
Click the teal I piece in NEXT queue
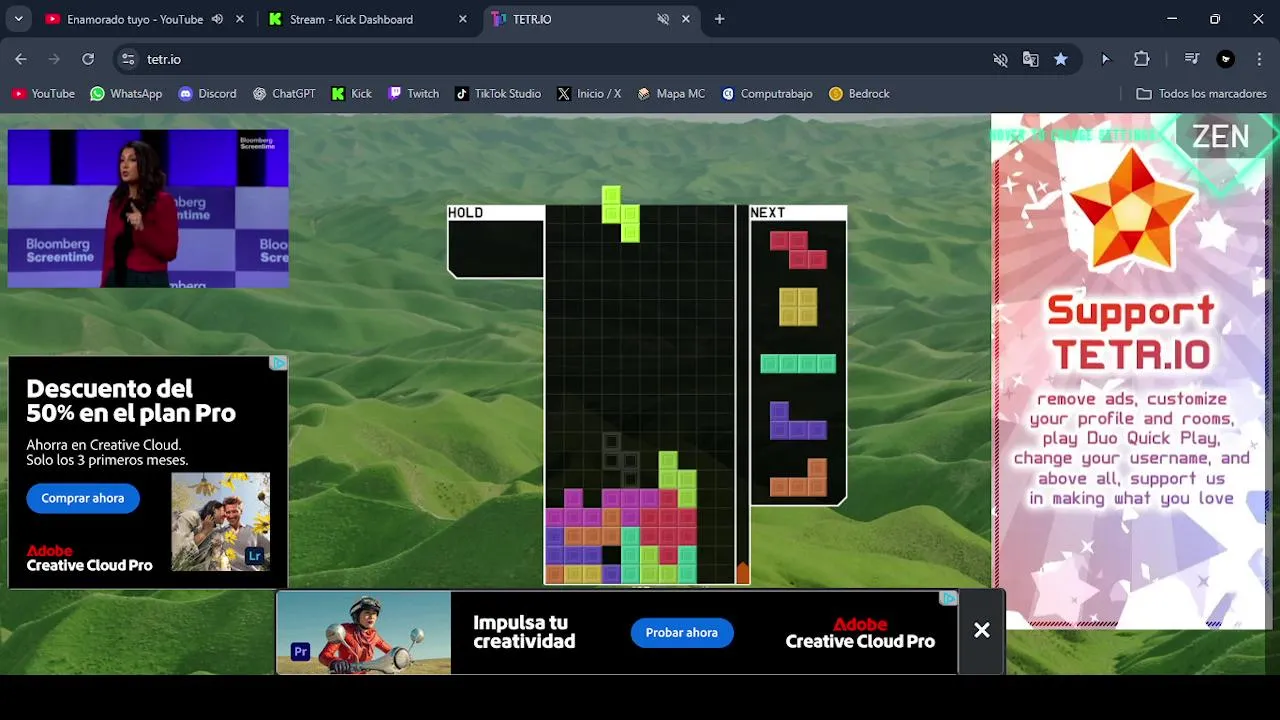point(798,364)
